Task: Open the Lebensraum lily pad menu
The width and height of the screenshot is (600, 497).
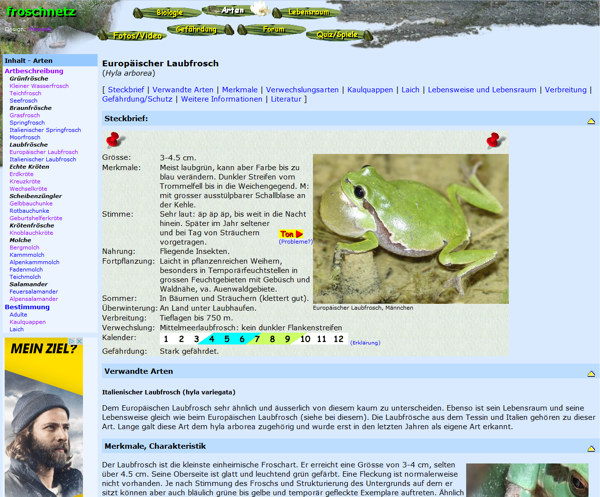Action: [308, 13]
